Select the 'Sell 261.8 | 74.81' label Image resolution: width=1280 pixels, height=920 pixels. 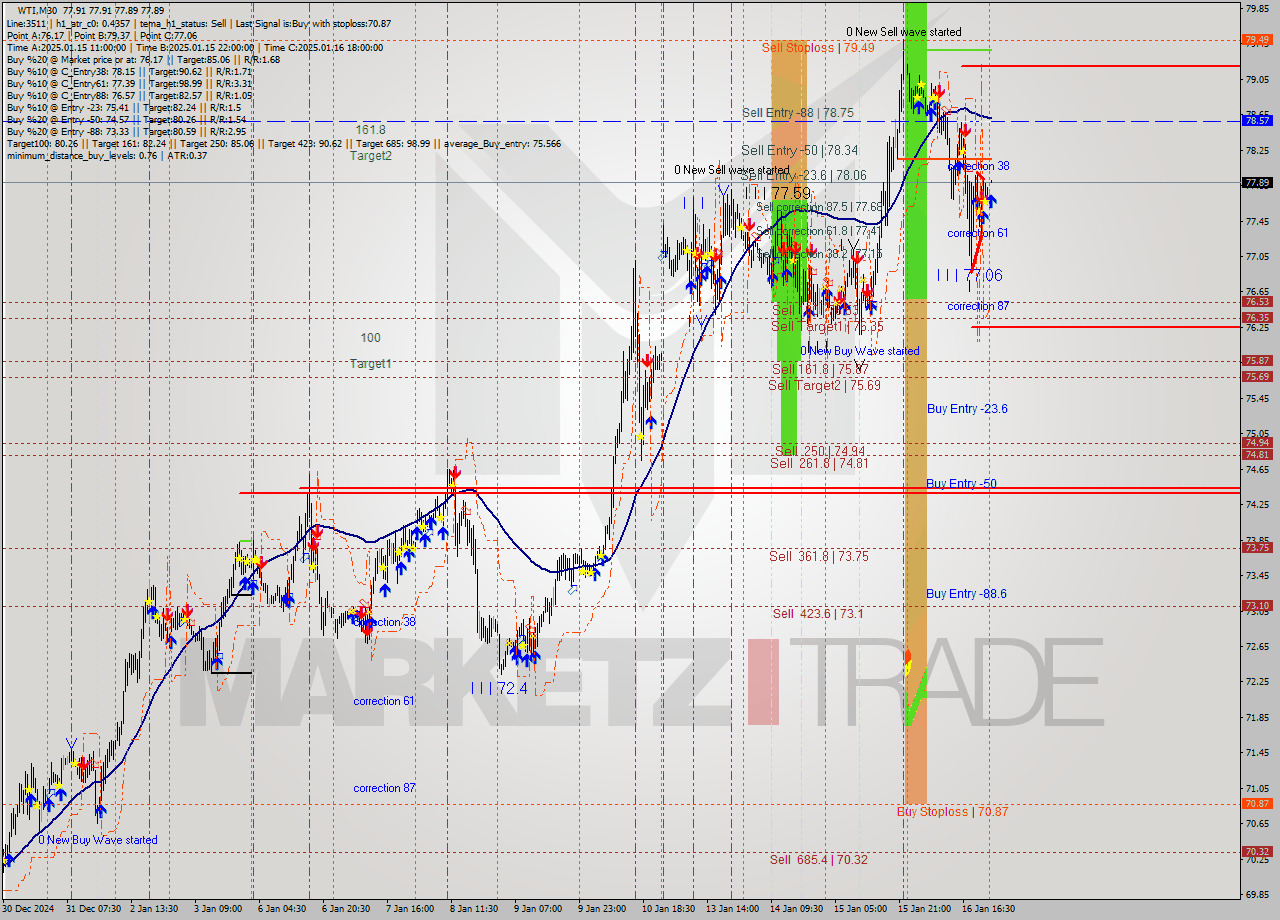[819, 463]
